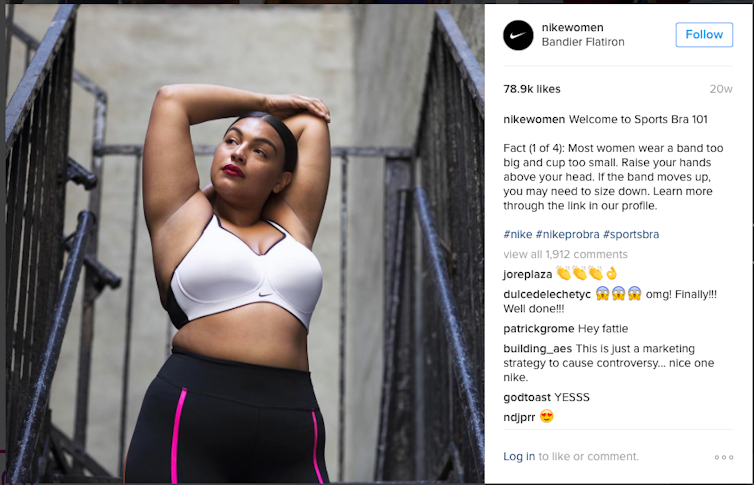
Task: Click the Nike swoosh profile avatar
Action: 518,35
